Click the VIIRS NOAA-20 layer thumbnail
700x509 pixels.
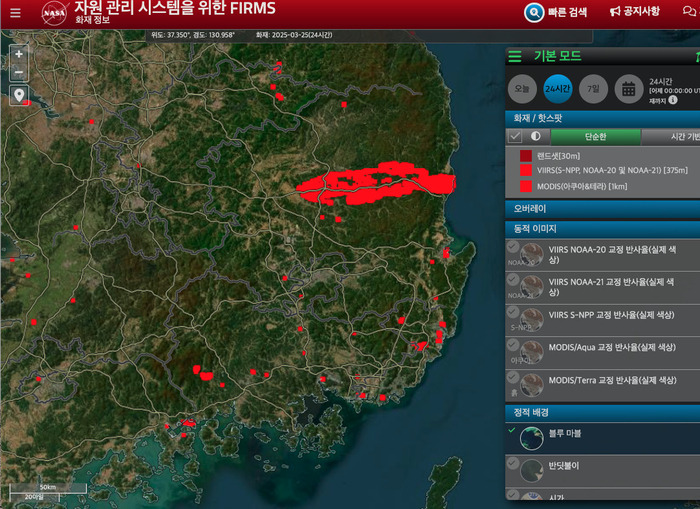[x=532, y=255]
